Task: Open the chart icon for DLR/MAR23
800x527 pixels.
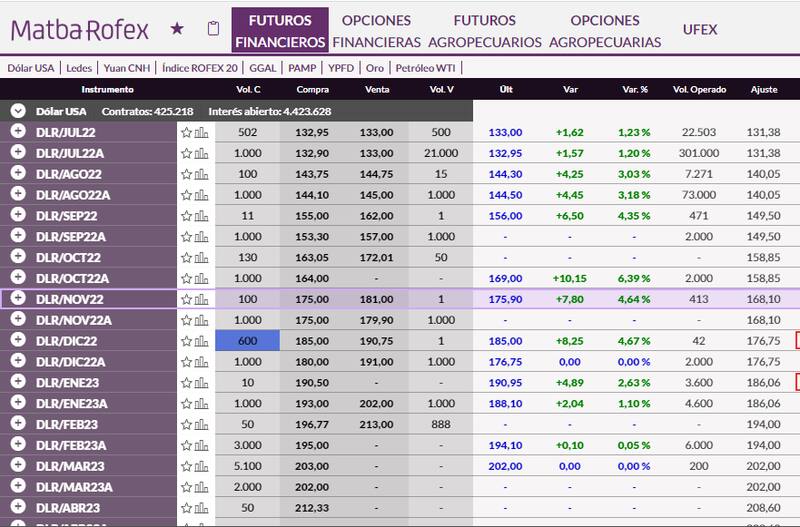Action: pos(202,466)
